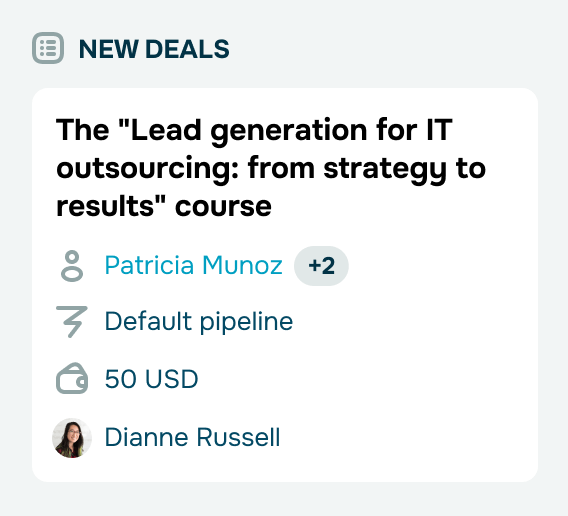The height and width of the screenshot is (516, 568).
Task: Click the Default pipeline label
Action: coord(199,322)
